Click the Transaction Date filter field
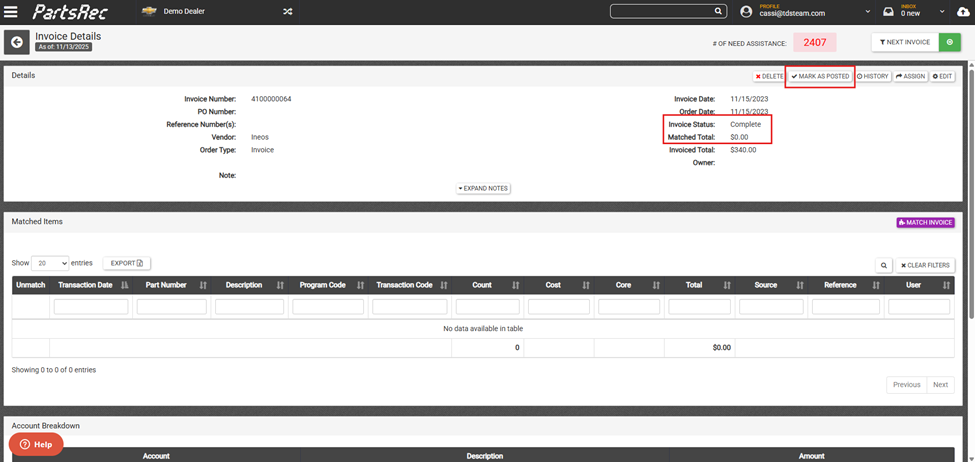Screen dimensions: 975x462 91,307
